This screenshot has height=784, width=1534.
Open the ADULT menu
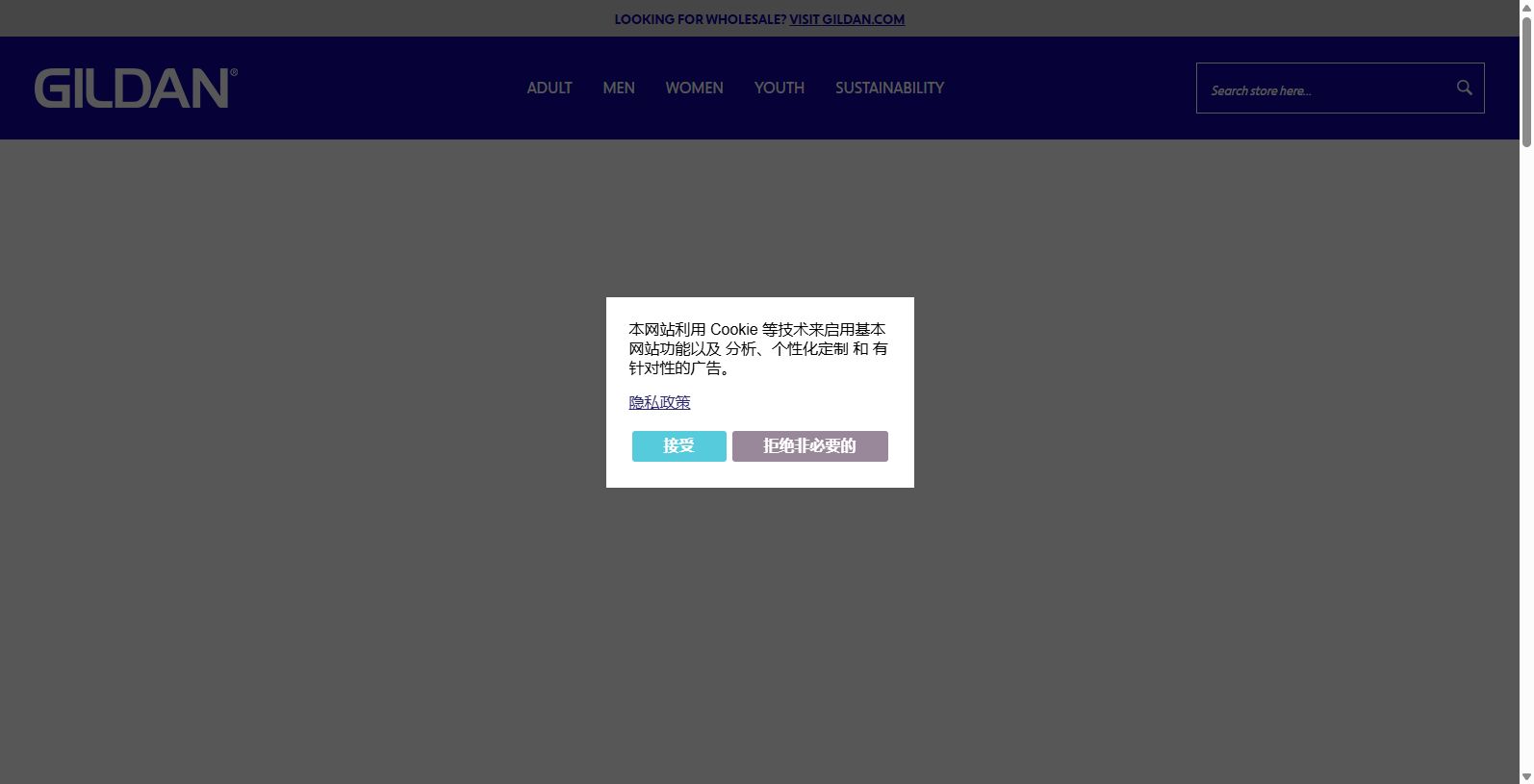550,88
